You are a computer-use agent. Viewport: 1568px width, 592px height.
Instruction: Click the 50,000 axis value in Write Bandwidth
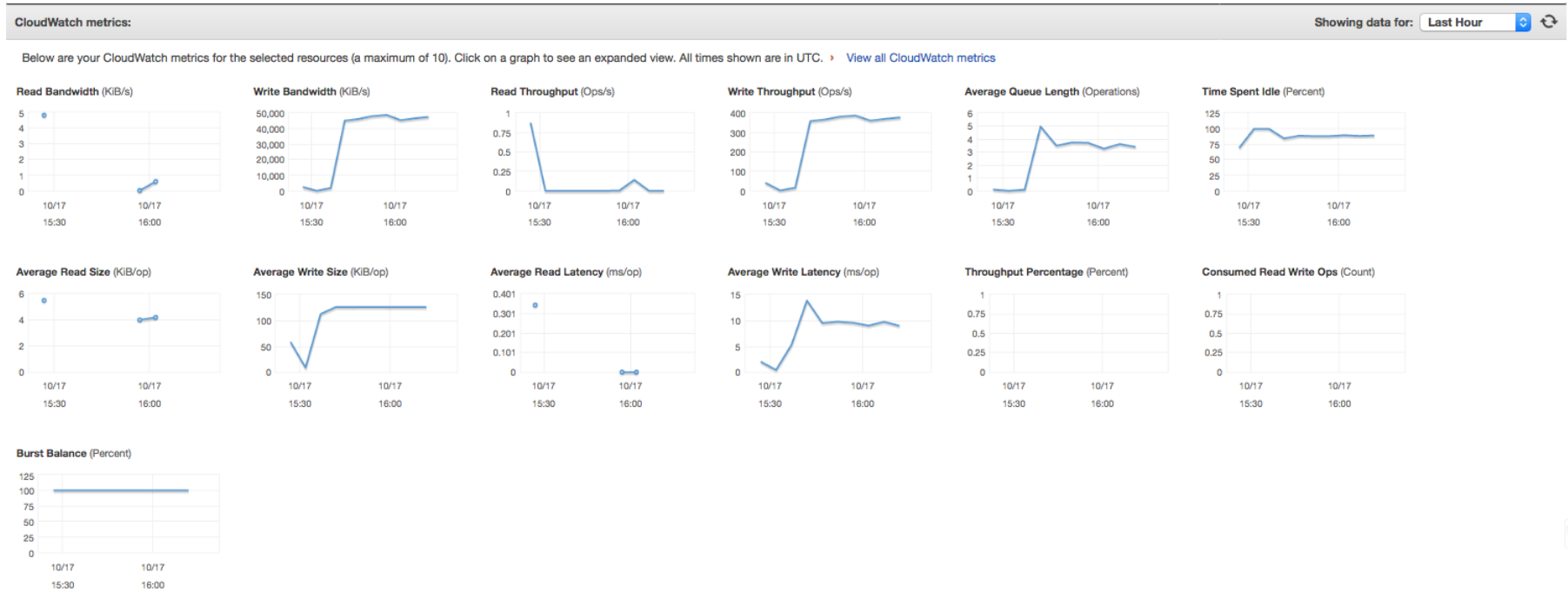[270, 114]
